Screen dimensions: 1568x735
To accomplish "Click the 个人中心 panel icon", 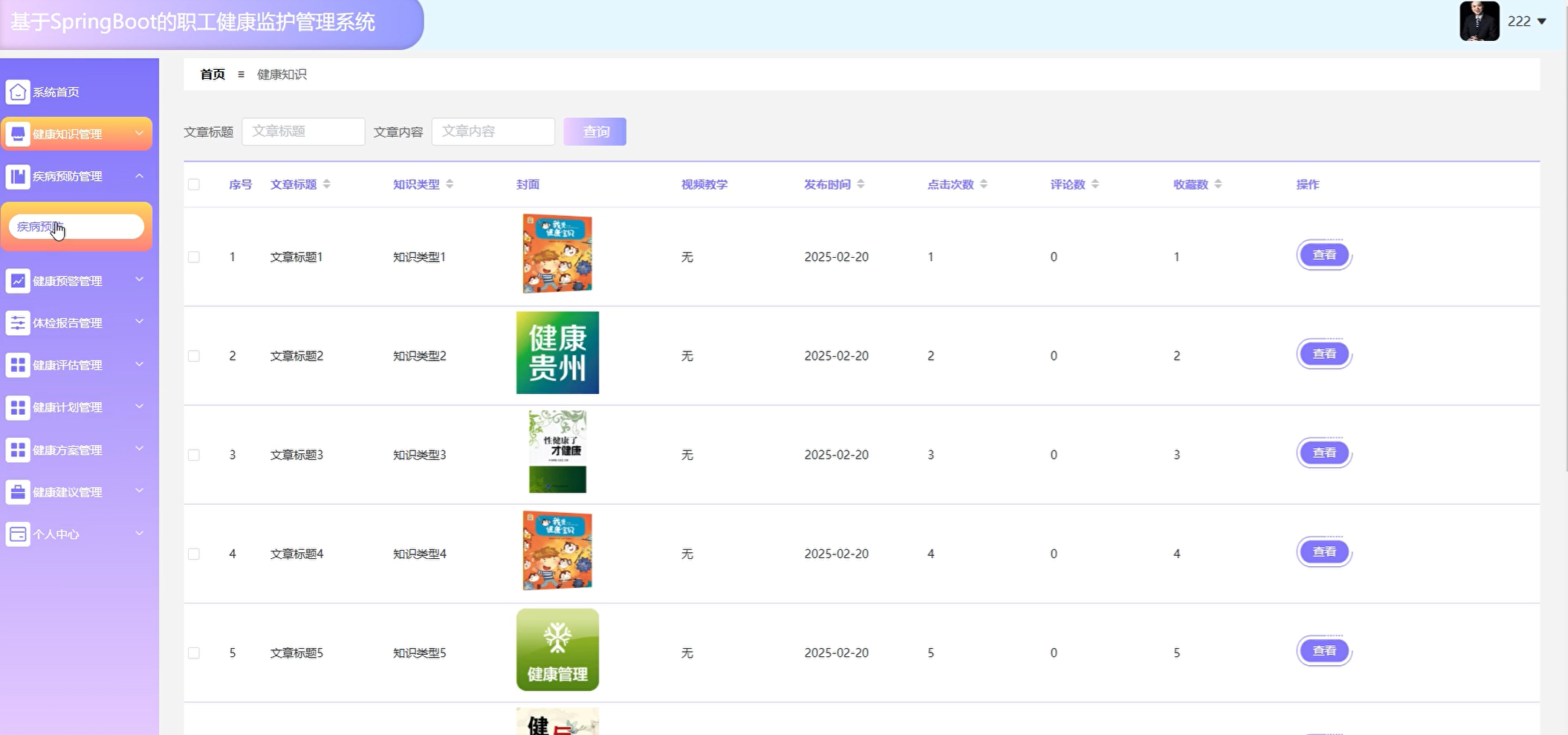I will pos(18,534).
